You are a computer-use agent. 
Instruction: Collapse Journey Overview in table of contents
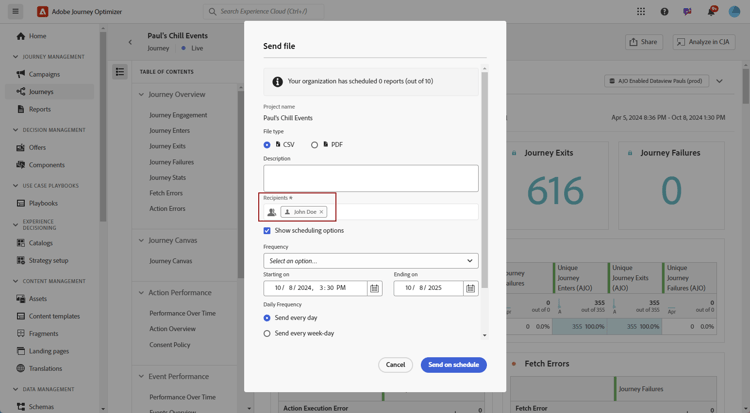(141, 94)
